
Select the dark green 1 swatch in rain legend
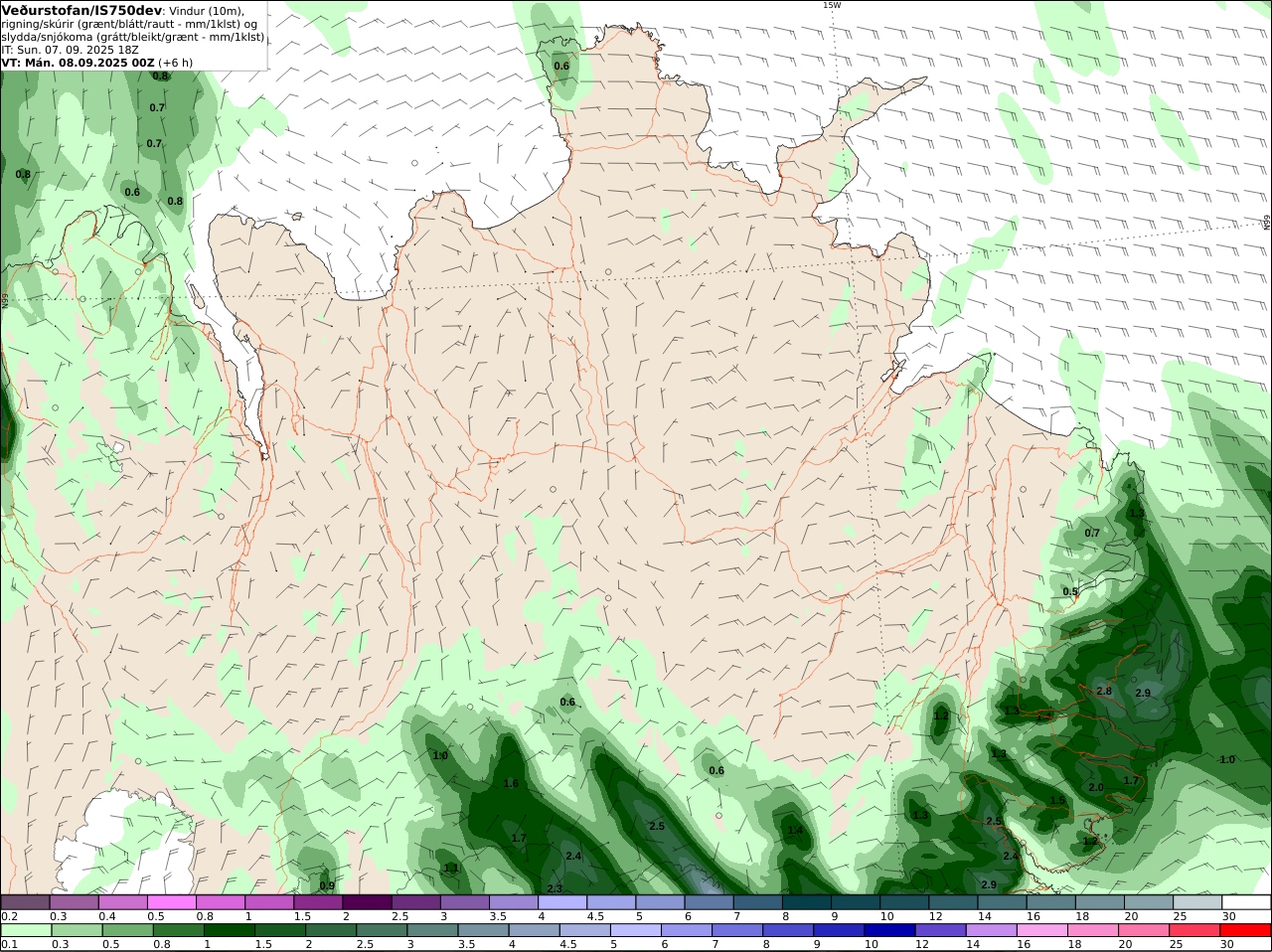229,930
